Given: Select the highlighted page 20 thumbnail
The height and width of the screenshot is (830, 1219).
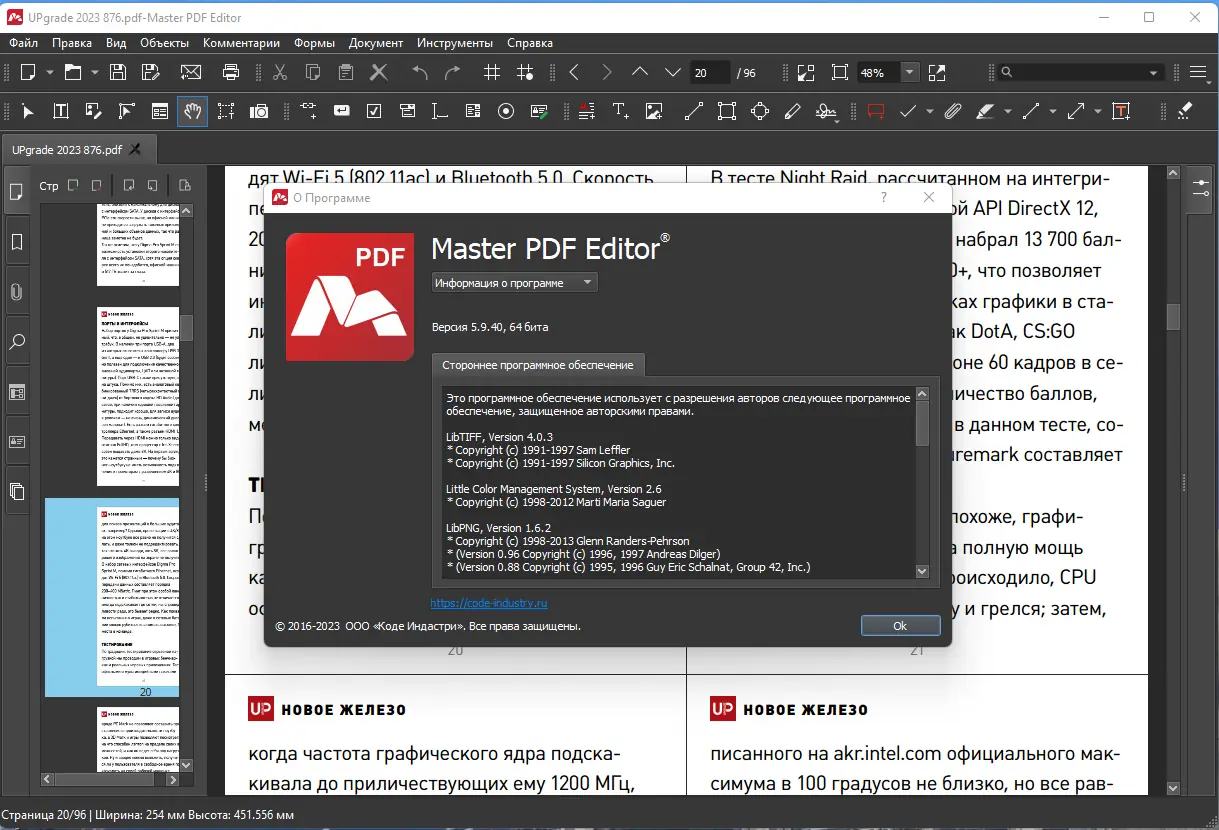Looking at the screenshot, I should click(x=112, y=597).
